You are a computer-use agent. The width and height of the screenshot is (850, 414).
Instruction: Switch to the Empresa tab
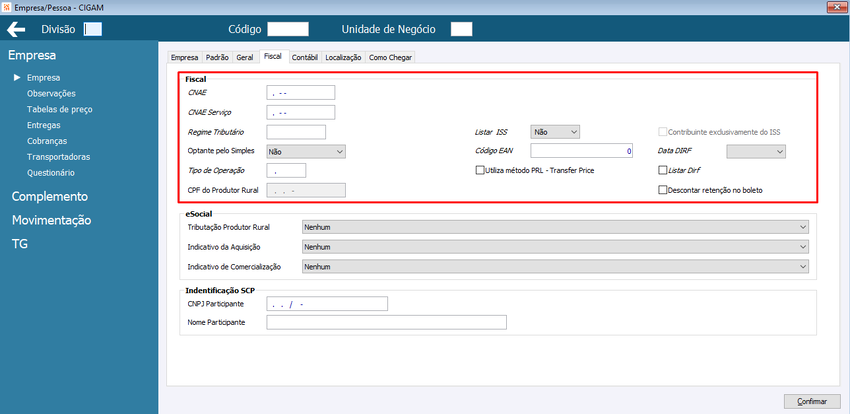tap(184, 57)
